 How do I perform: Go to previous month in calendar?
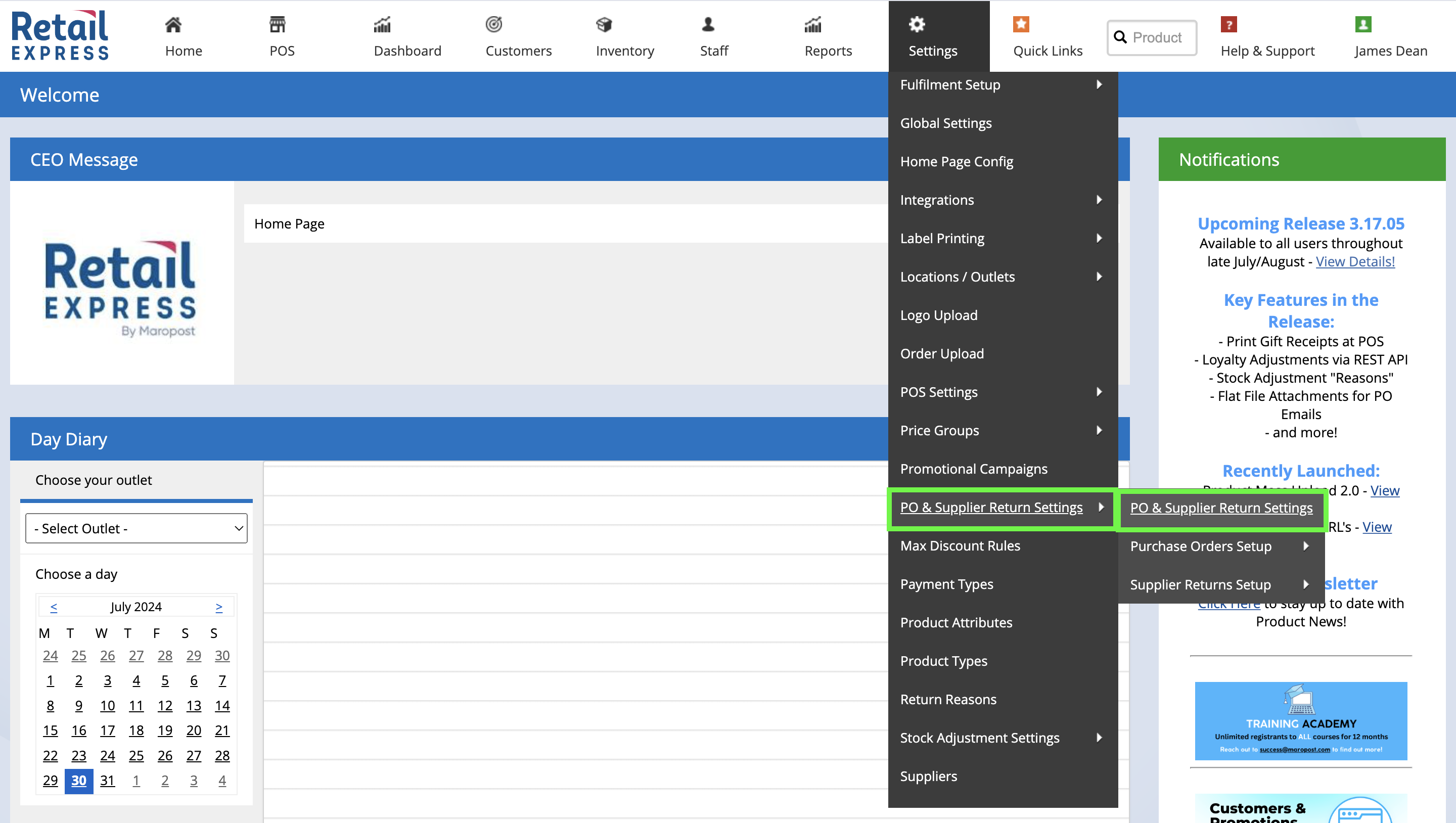[54, 607]
